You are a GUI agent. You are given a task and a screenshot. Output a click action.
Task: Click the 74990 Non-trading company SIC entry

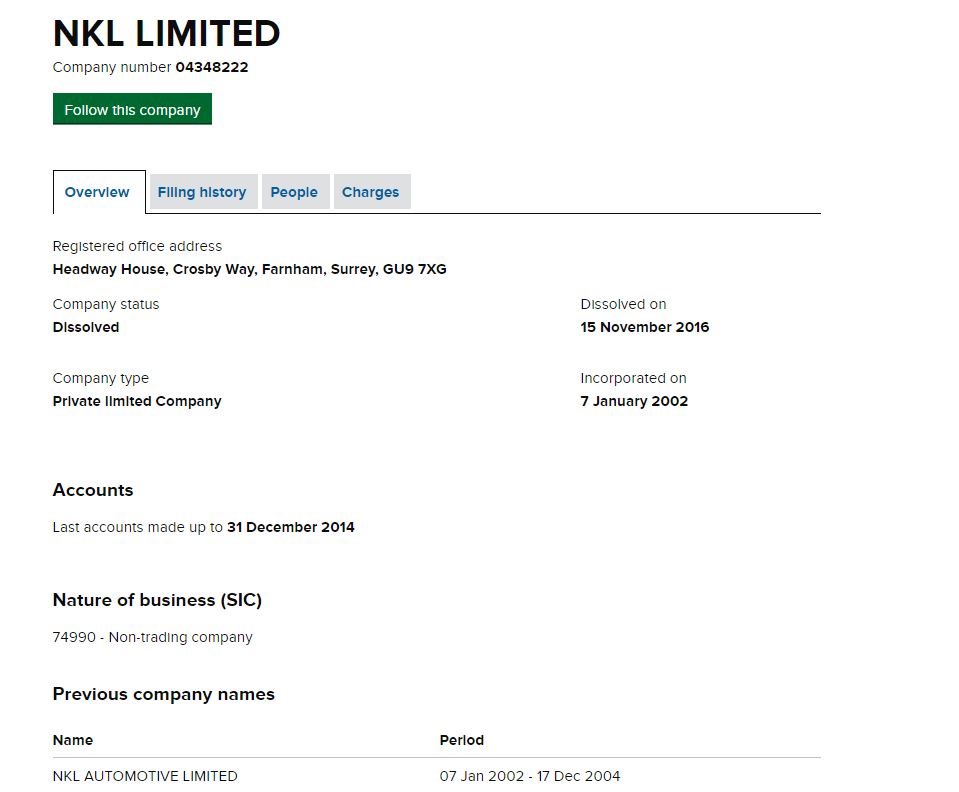tap(152, 637)
